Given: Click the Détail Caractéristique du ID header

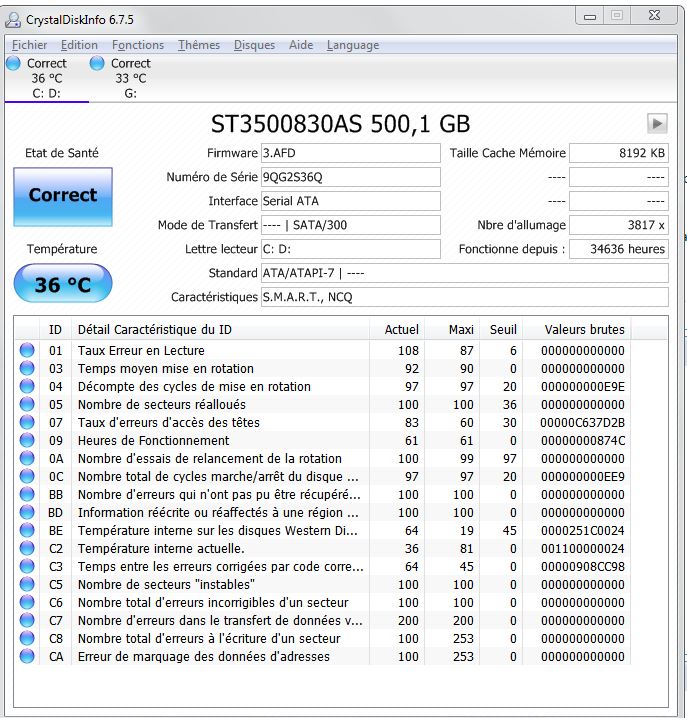Looking at the screenshot, I should [x=220, y=330].
